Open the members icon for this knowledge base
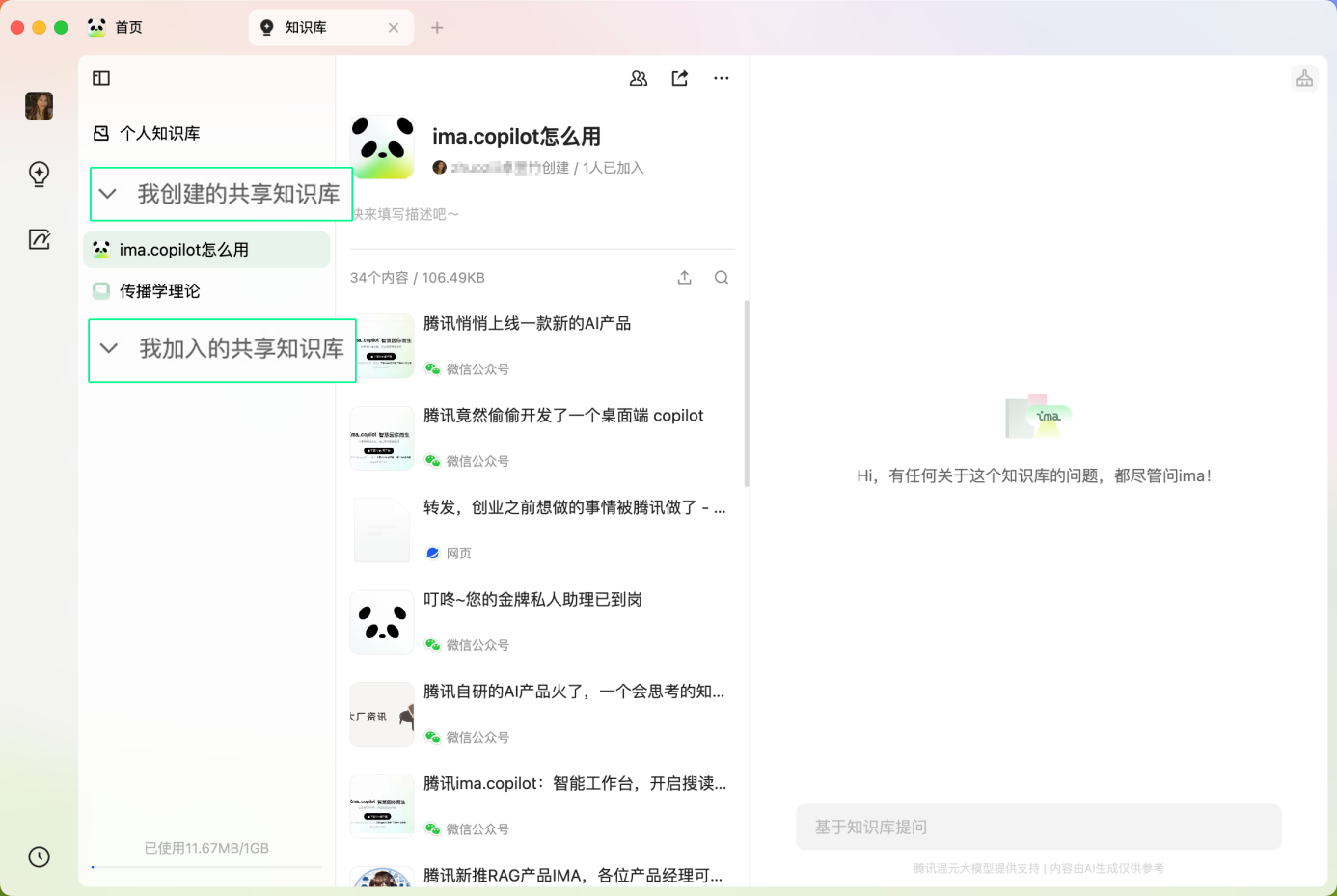 click(639, 78)
